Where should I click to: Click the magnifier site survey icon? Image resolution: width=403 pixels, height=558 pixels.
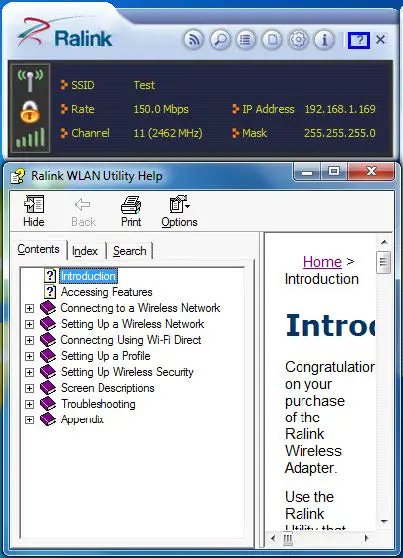pos(220,40)
